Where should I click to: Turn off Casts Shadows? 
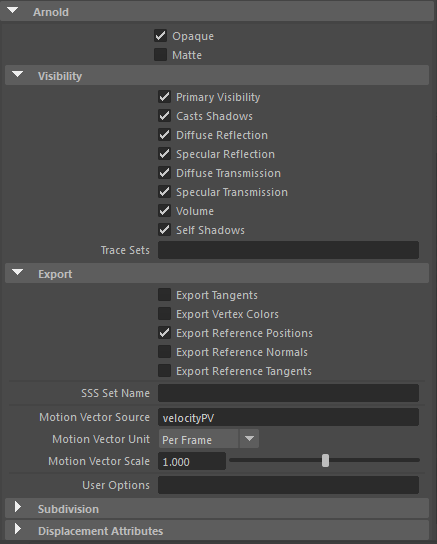pos(164,116)
